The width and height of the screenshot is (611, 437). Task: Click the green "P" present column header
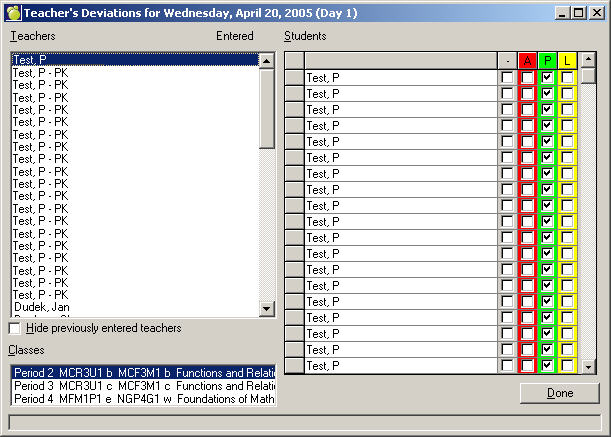(x=547, y=61)
